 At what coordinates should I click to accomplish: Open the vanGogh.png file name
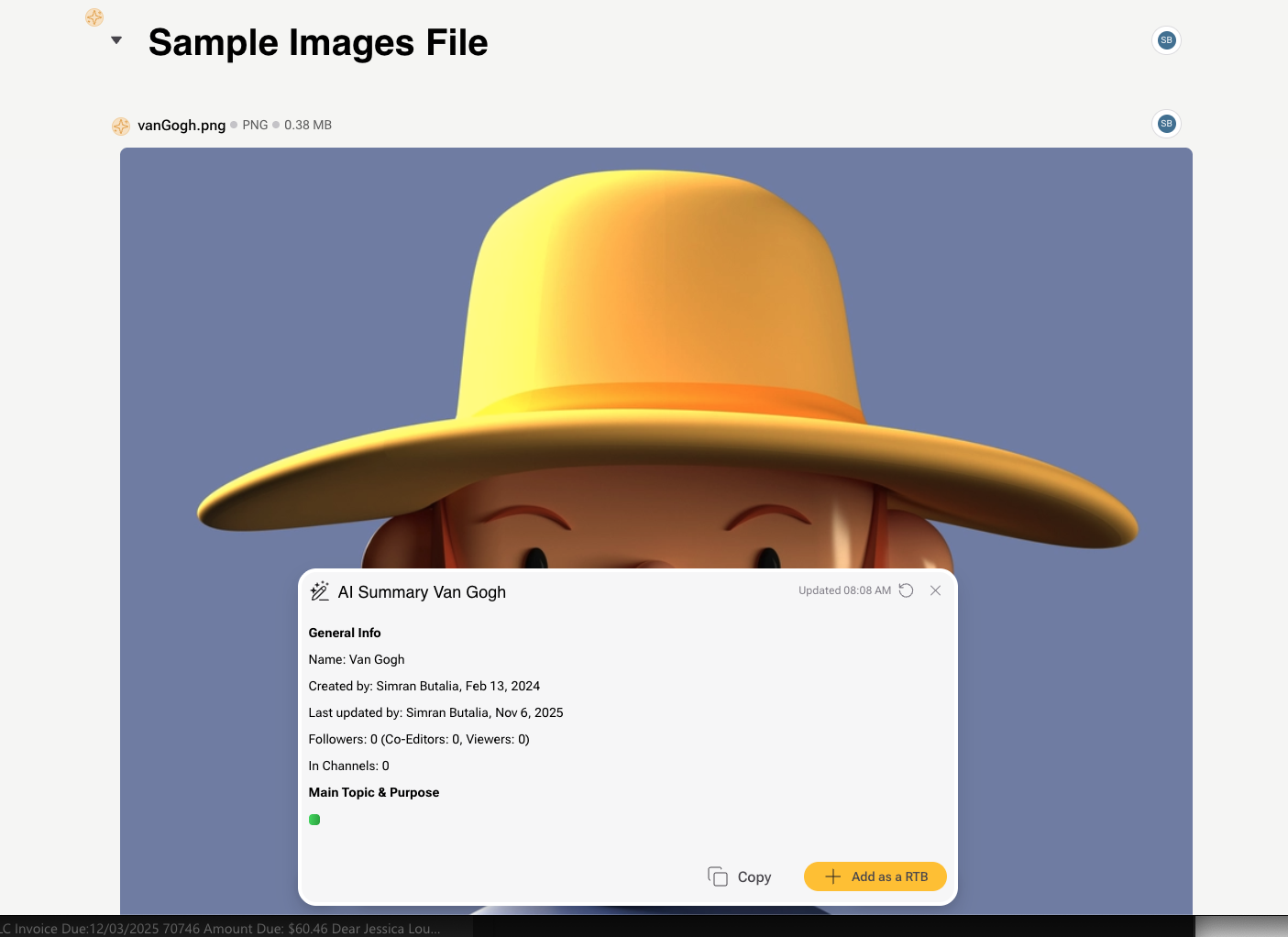(x=182, y=126)
